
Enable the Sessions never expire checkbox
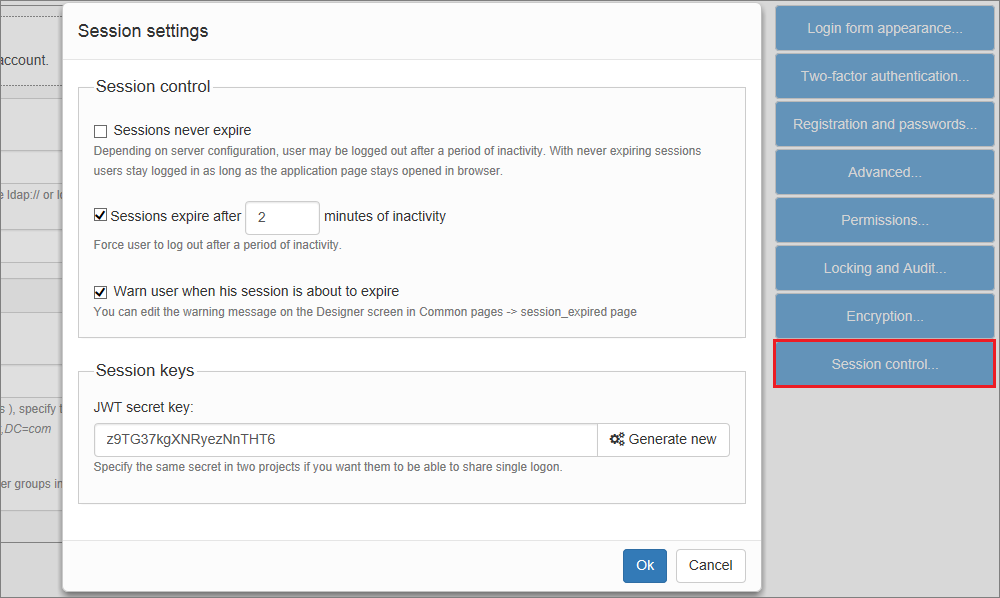pos(98,130)
